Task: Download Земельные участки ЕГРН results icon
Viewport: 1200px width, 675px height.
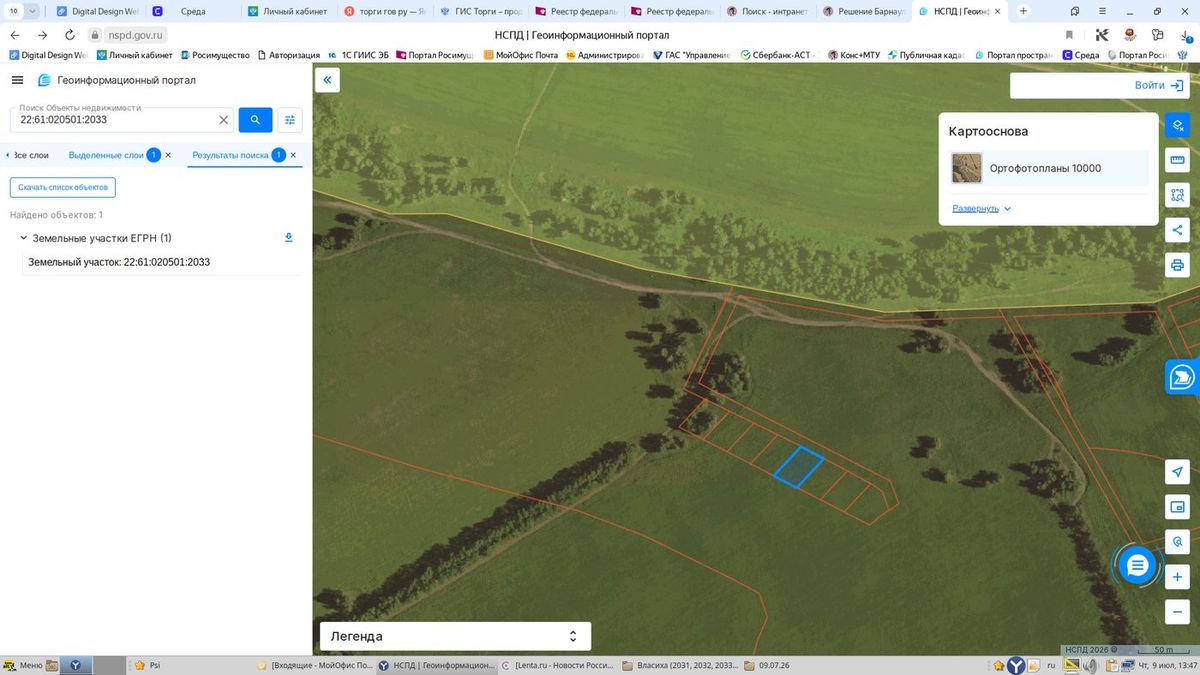Action: 289,238
